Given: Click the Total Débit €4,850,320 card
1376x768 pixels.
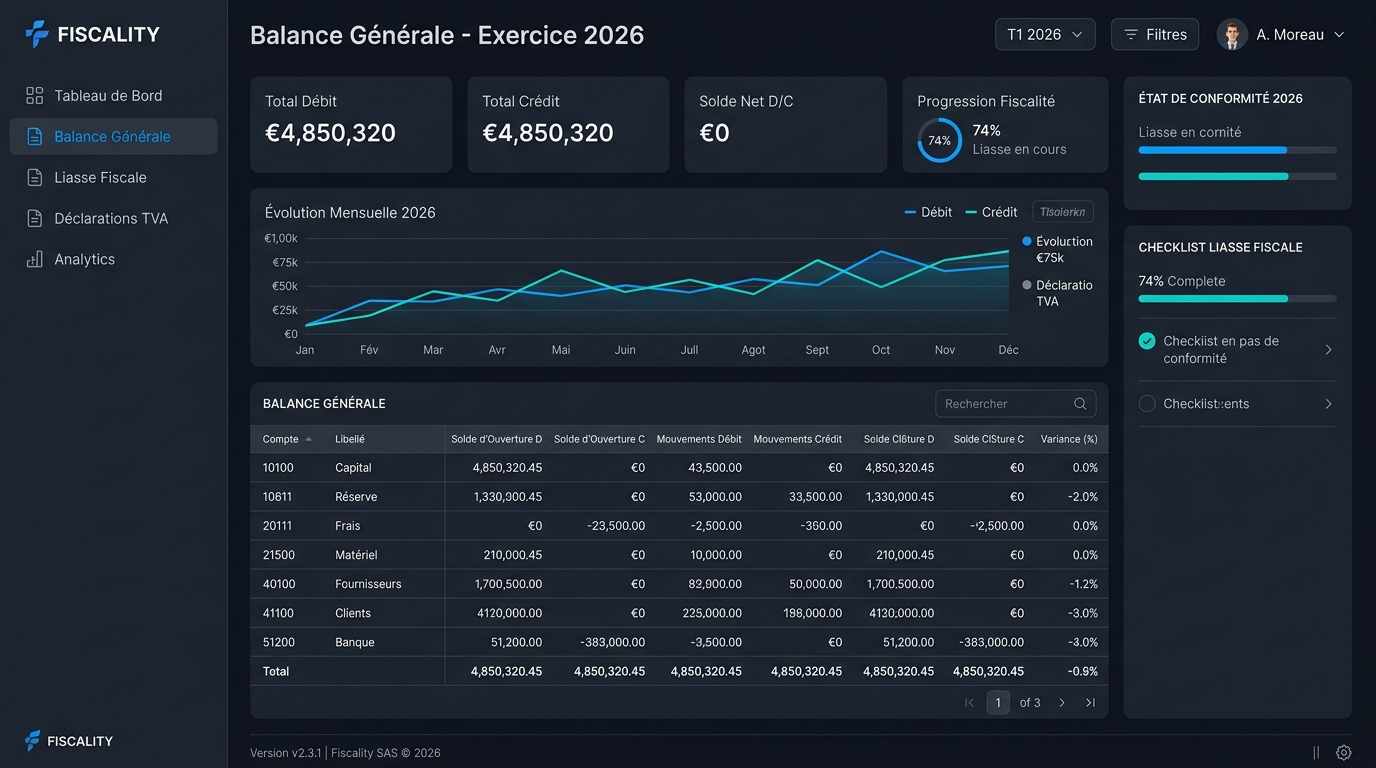Looking at the screenshot, I should 351,125.
